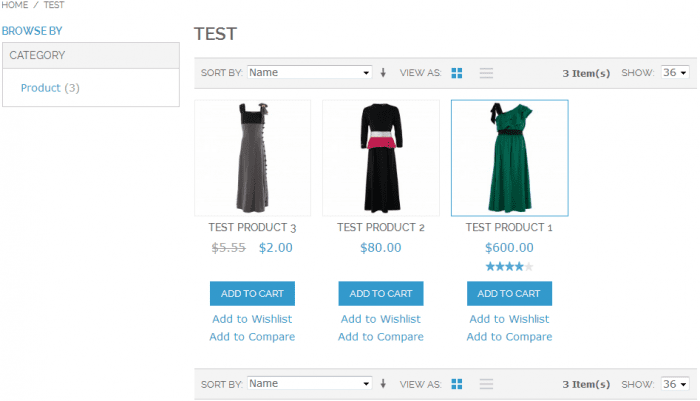Add Test Product 2 to wishlist
The image size is (700, 401).
[380, 319]
